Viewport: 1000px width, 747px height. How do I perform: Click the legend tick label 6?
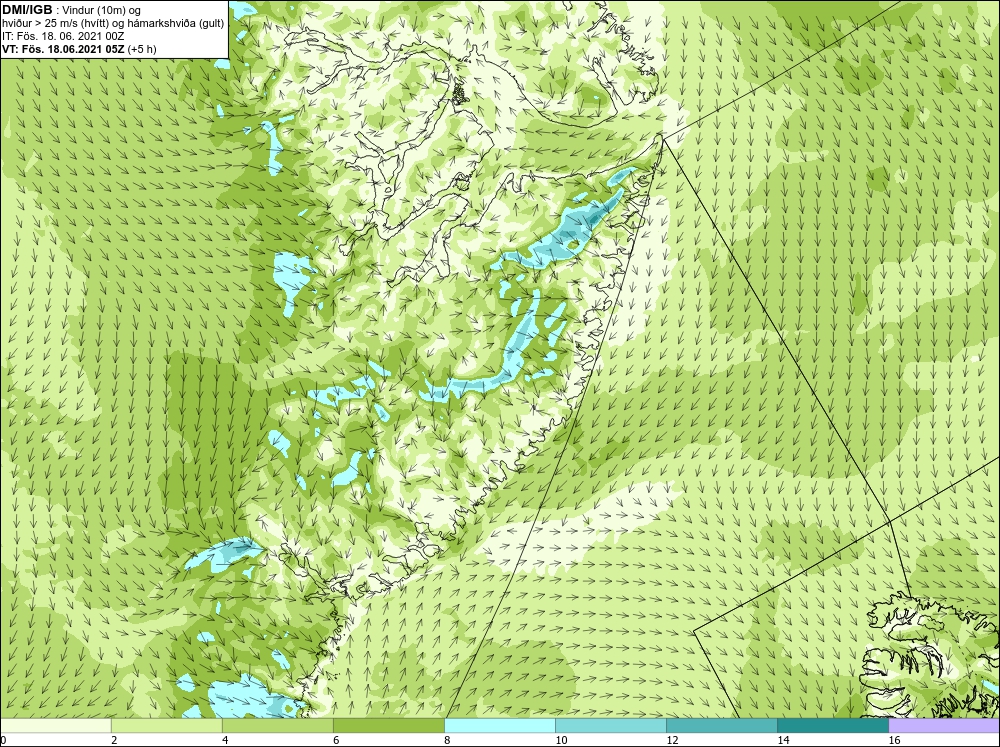(x=335, y=740)
